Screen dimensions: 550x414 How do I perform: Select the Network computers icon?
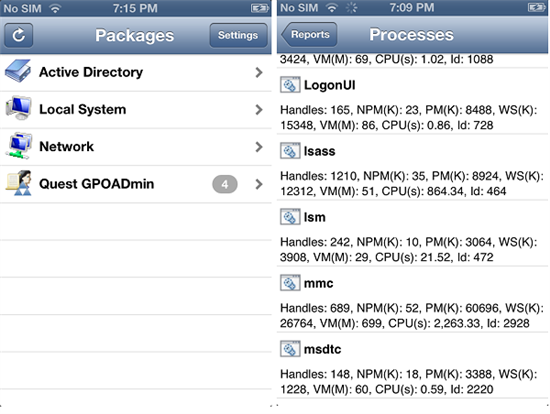(x=19, y=146)
